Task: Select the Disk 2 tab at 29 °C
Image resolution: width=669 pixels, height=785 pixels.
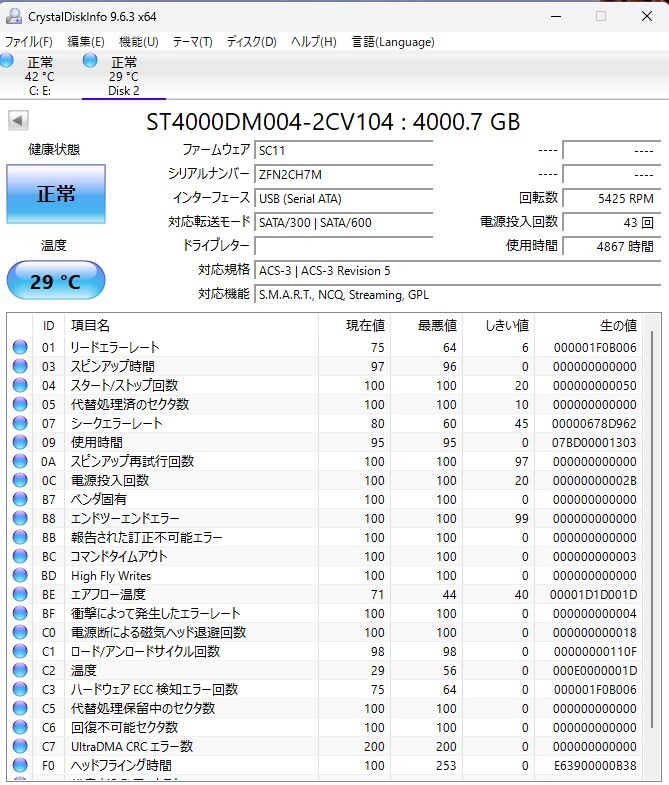Action: tap(124, 76)
